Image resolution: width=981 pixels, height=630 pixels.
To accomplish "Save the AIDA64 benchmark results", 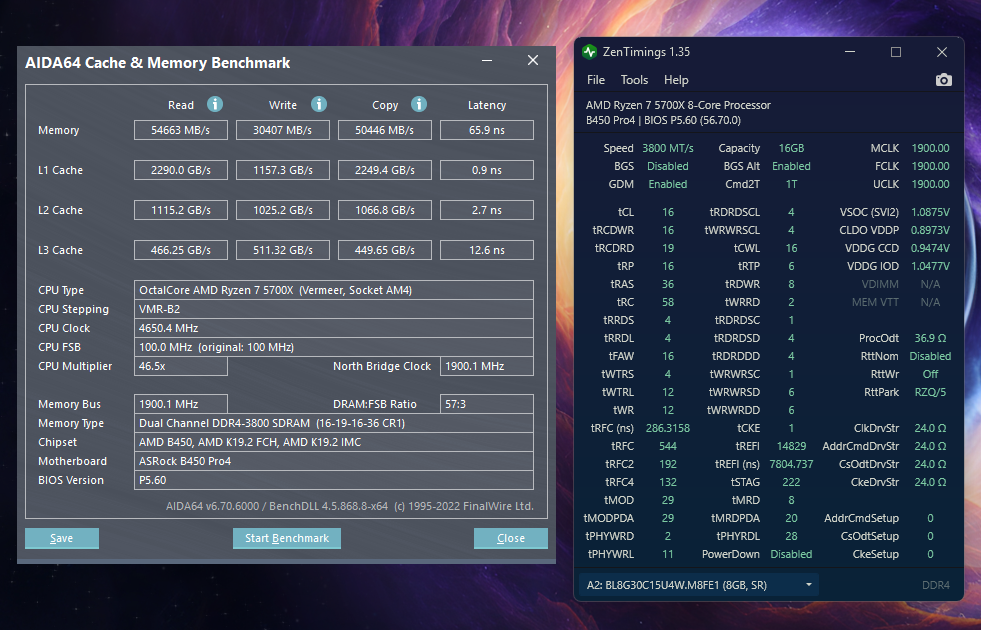I will click(x=61, y=538).
